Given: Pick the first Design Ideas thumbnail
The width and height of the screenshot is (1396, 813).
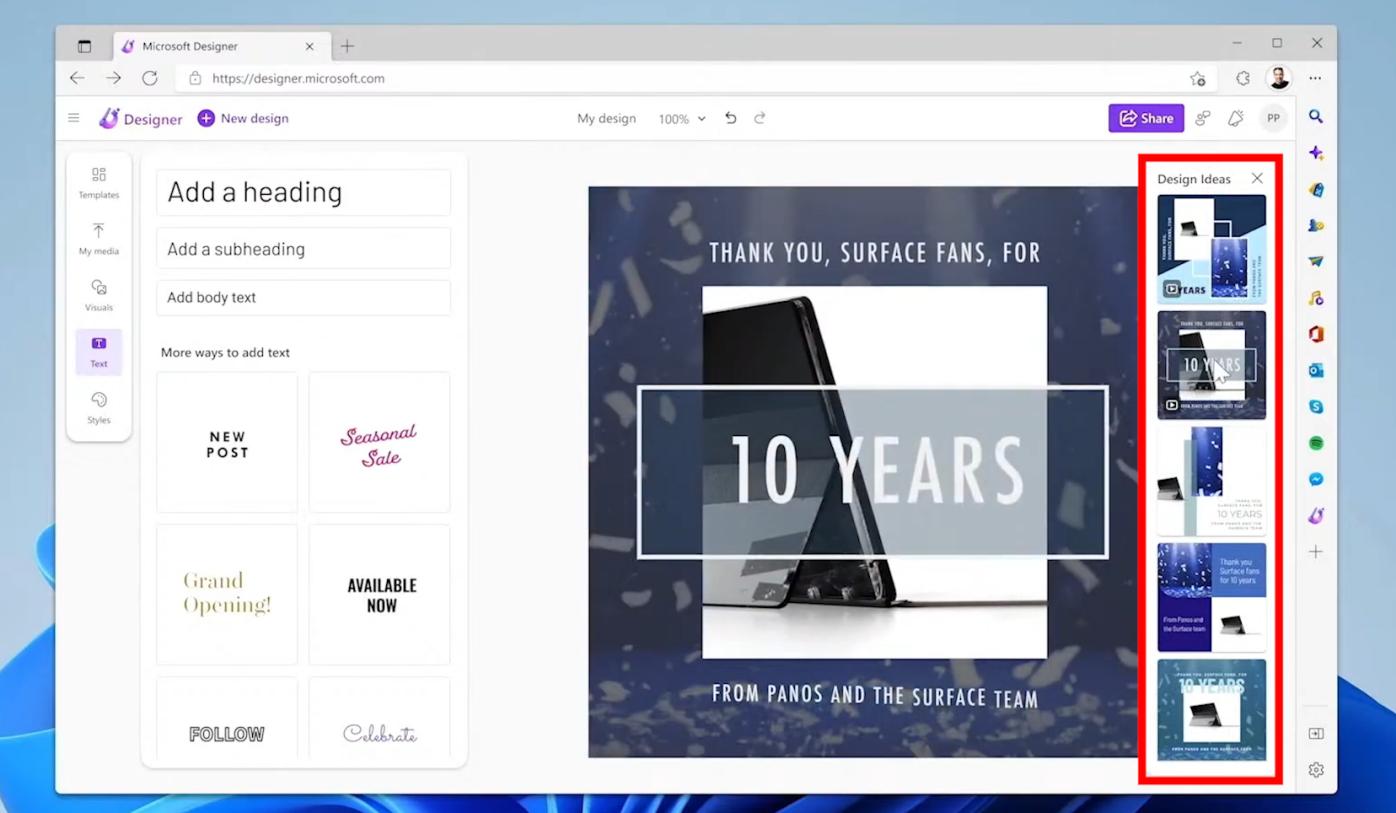Looking at the screenshot, I should [1211, 247].
